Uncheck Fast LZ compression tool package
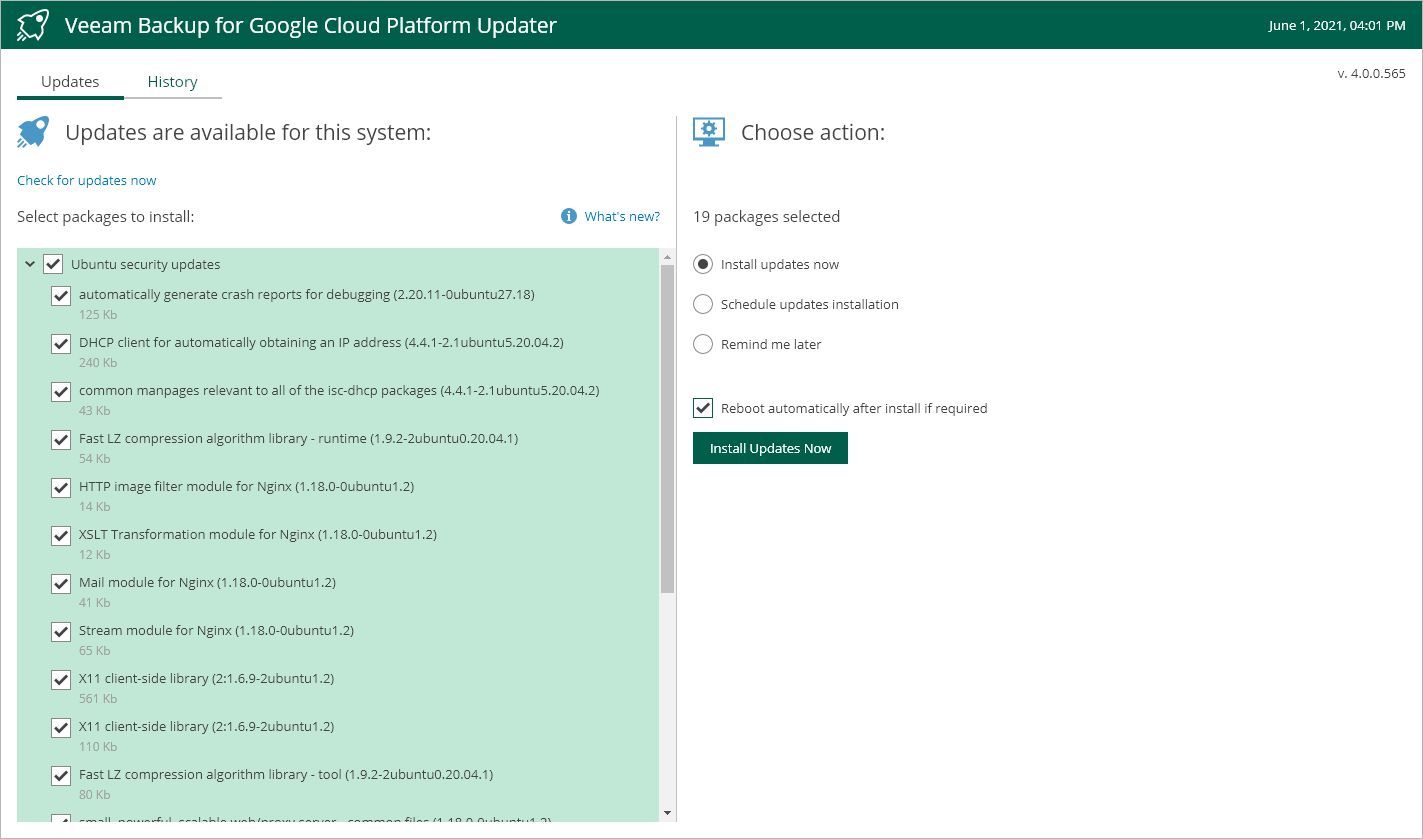 61,776
